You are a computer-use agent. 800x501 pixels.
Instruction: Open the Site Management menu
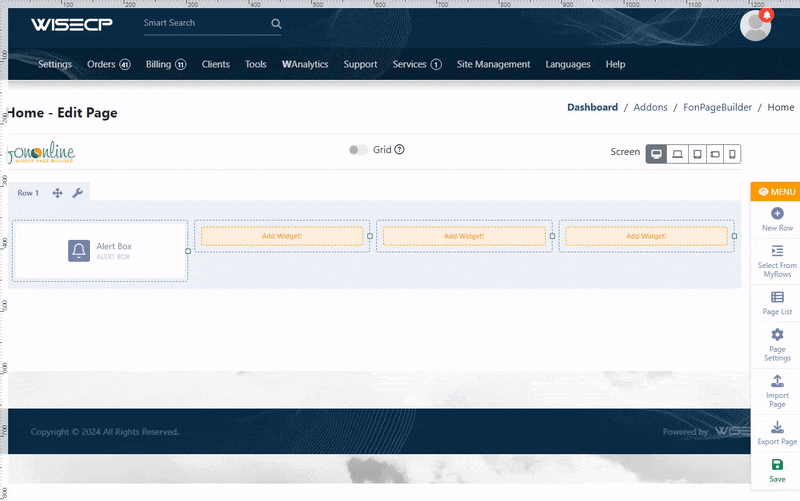(493, 64)
